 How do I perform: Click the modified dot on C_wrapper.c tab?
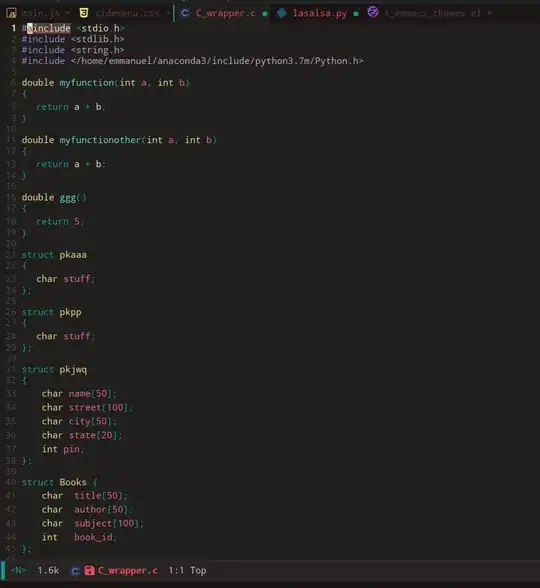click(x=265, y=14)
